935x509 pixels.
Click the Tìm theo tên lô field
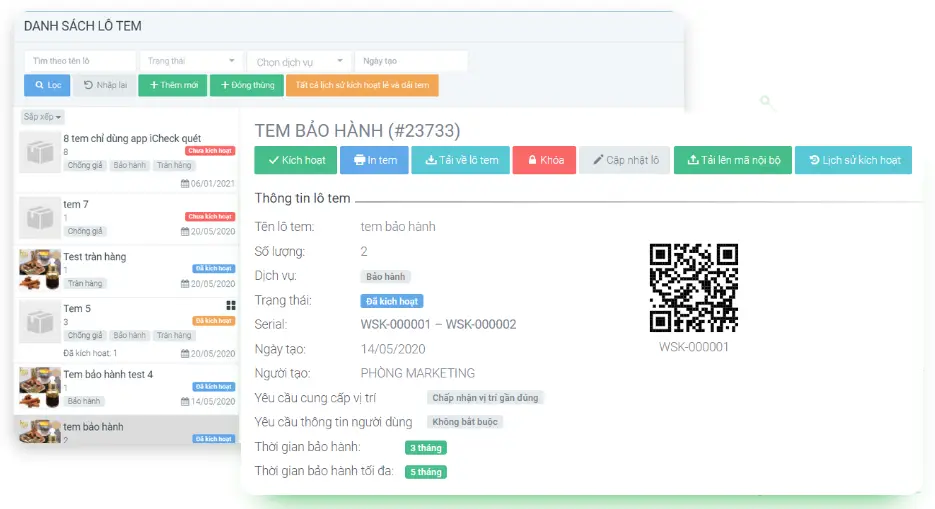click(x=80, y=62)
